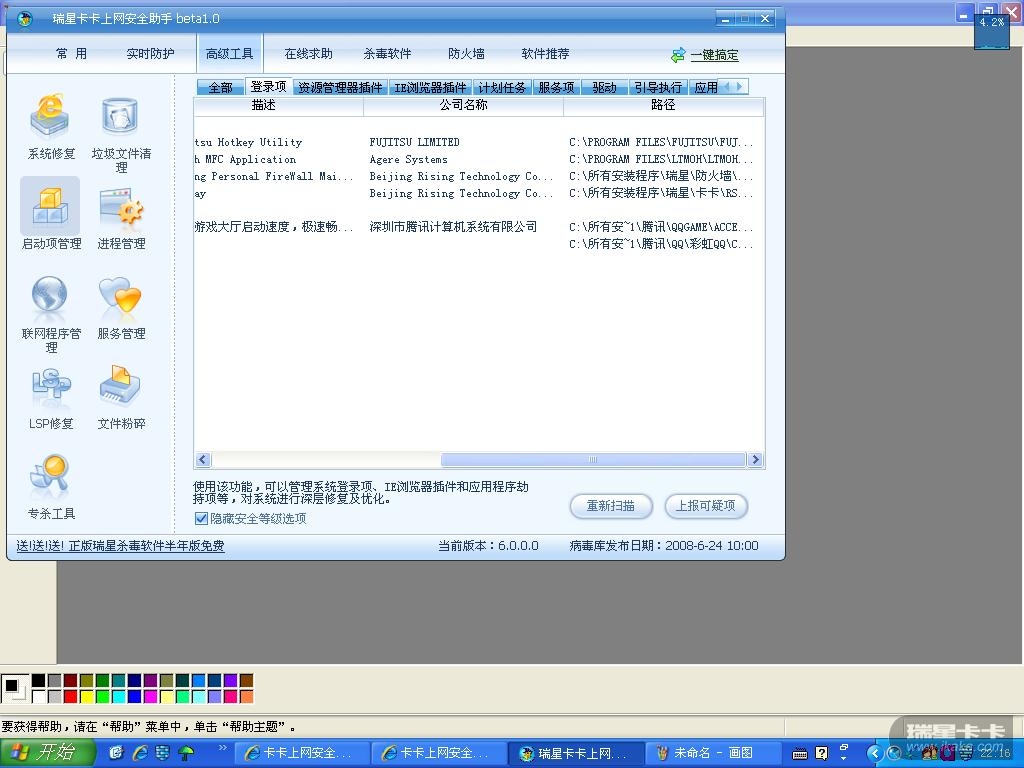
Task: Click the Rising 卡卡 title bar logo
Action: pyautogui.click(x=25, y=18)
